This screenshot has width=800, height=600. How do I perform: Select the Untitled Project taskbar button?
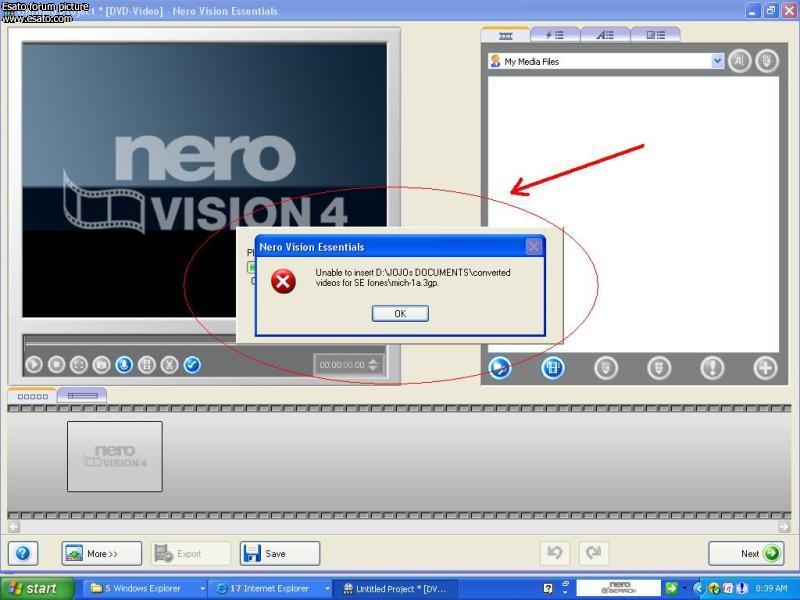(x=395, y=589)
